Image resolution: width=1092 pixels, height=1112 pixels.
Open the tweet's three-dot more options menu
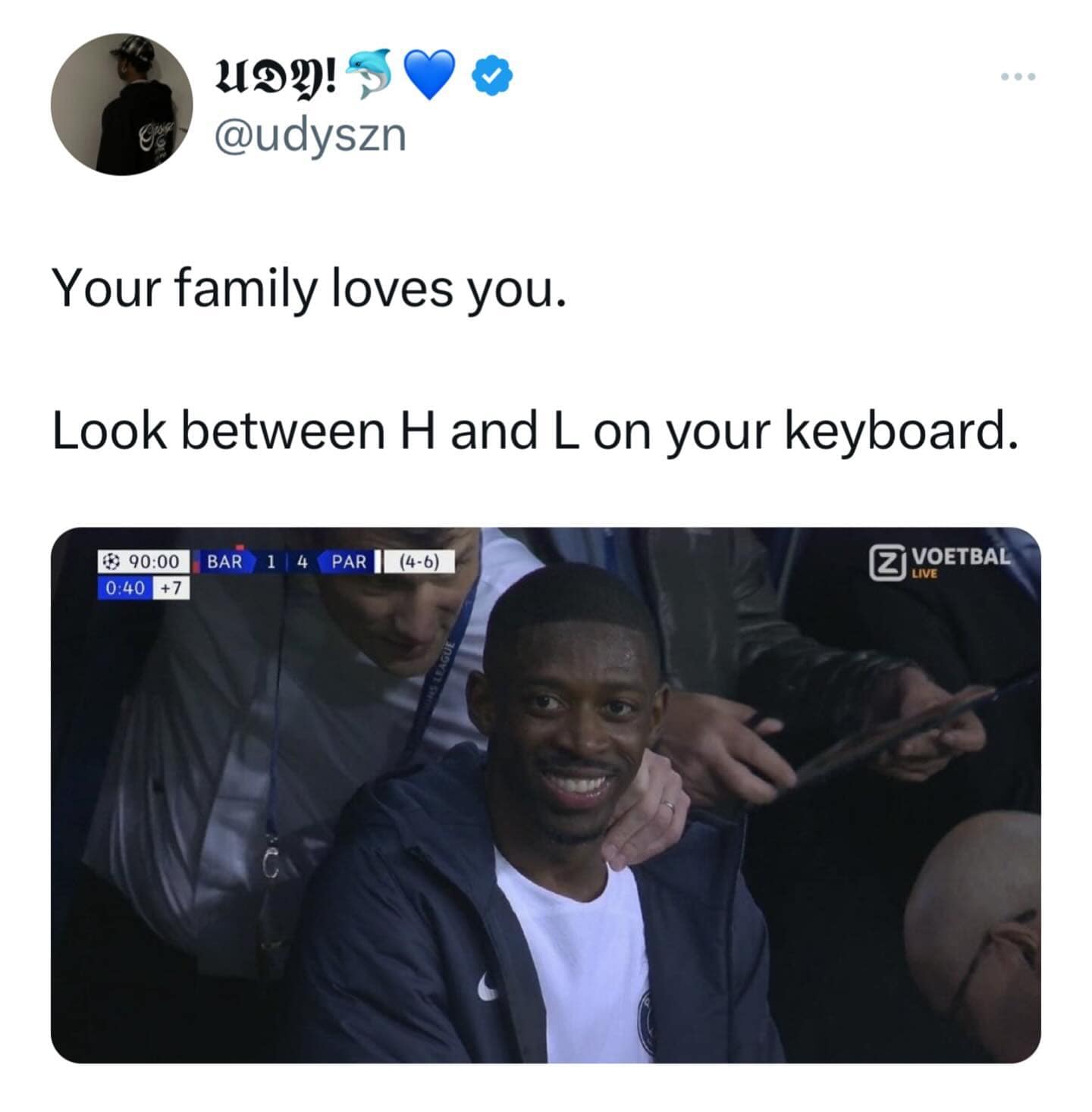pyautogui.click(x=1018, y=77)
